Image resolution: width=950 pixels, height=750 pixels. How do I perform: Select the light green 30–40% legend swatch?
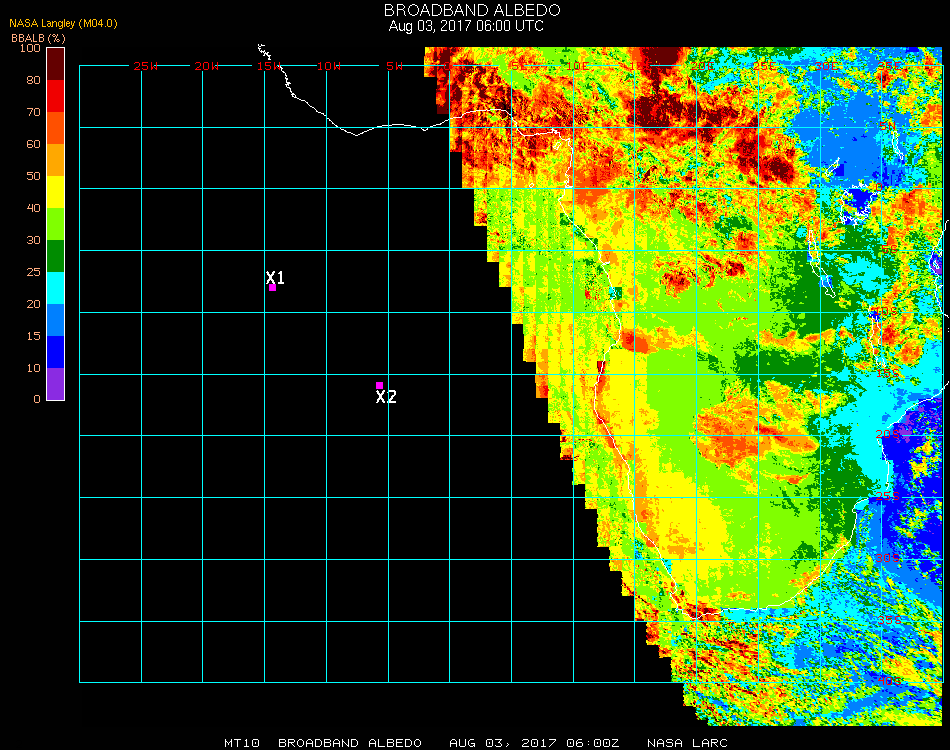click(55, 224)
